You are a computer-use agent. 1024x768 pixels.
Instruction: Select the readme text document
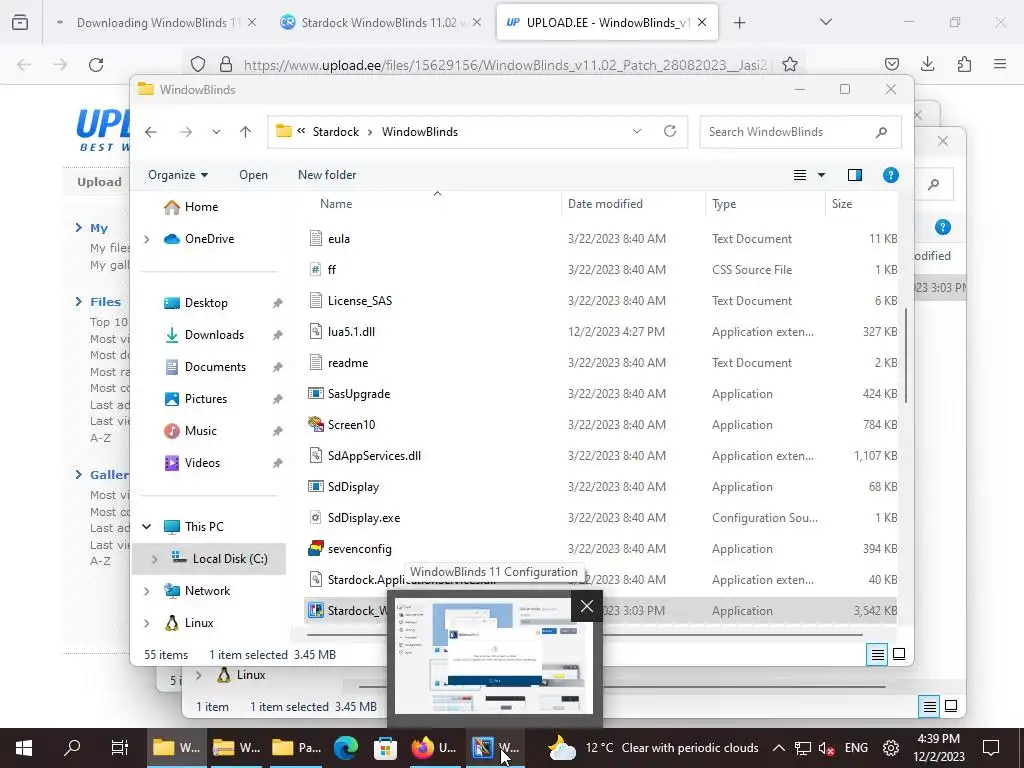click(347, 363)
